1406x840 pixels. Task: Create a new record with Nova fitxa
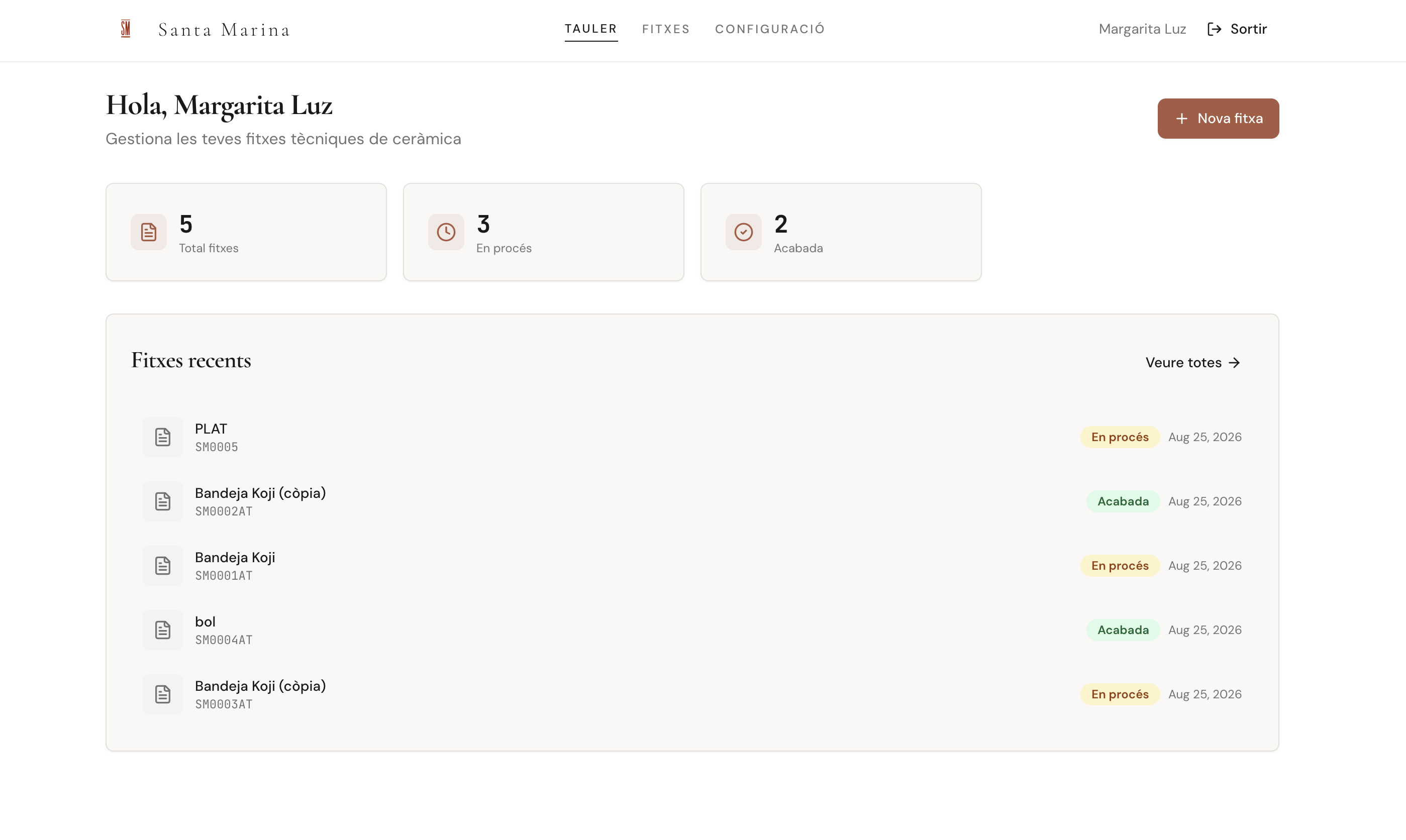point(1218,118)
